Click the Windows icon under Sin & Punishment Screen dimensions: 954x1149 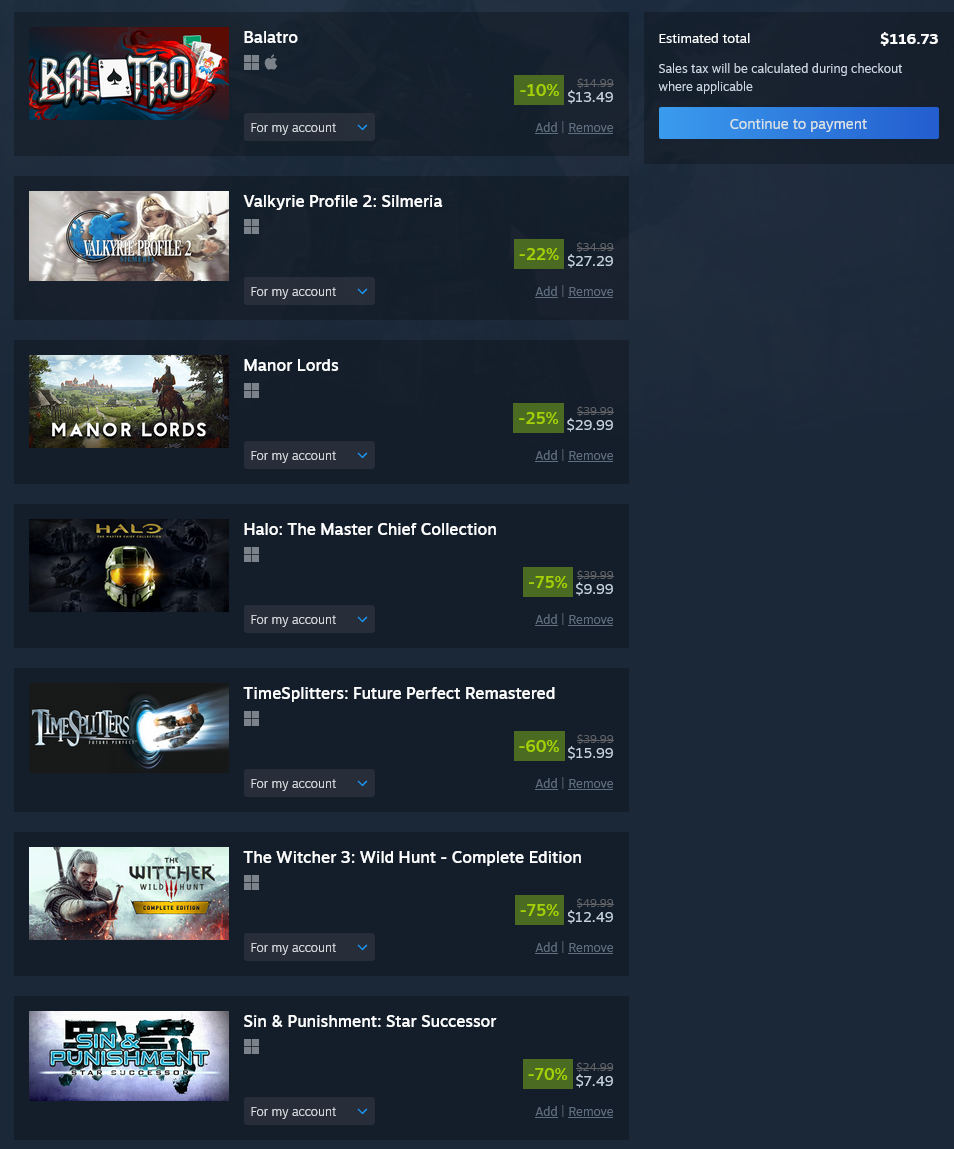click(x=251, y=1046)
